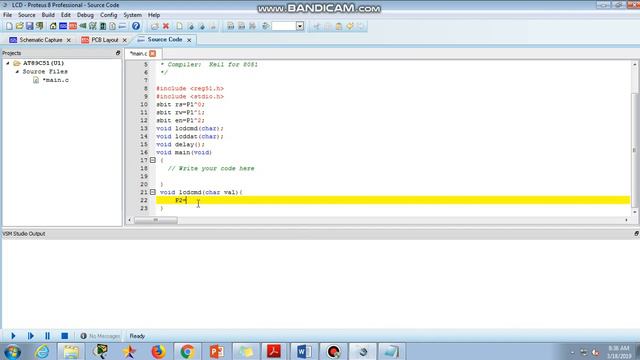Open the Build menu
This screenshot has width=640, height=360.
click(x=48, y=15)
